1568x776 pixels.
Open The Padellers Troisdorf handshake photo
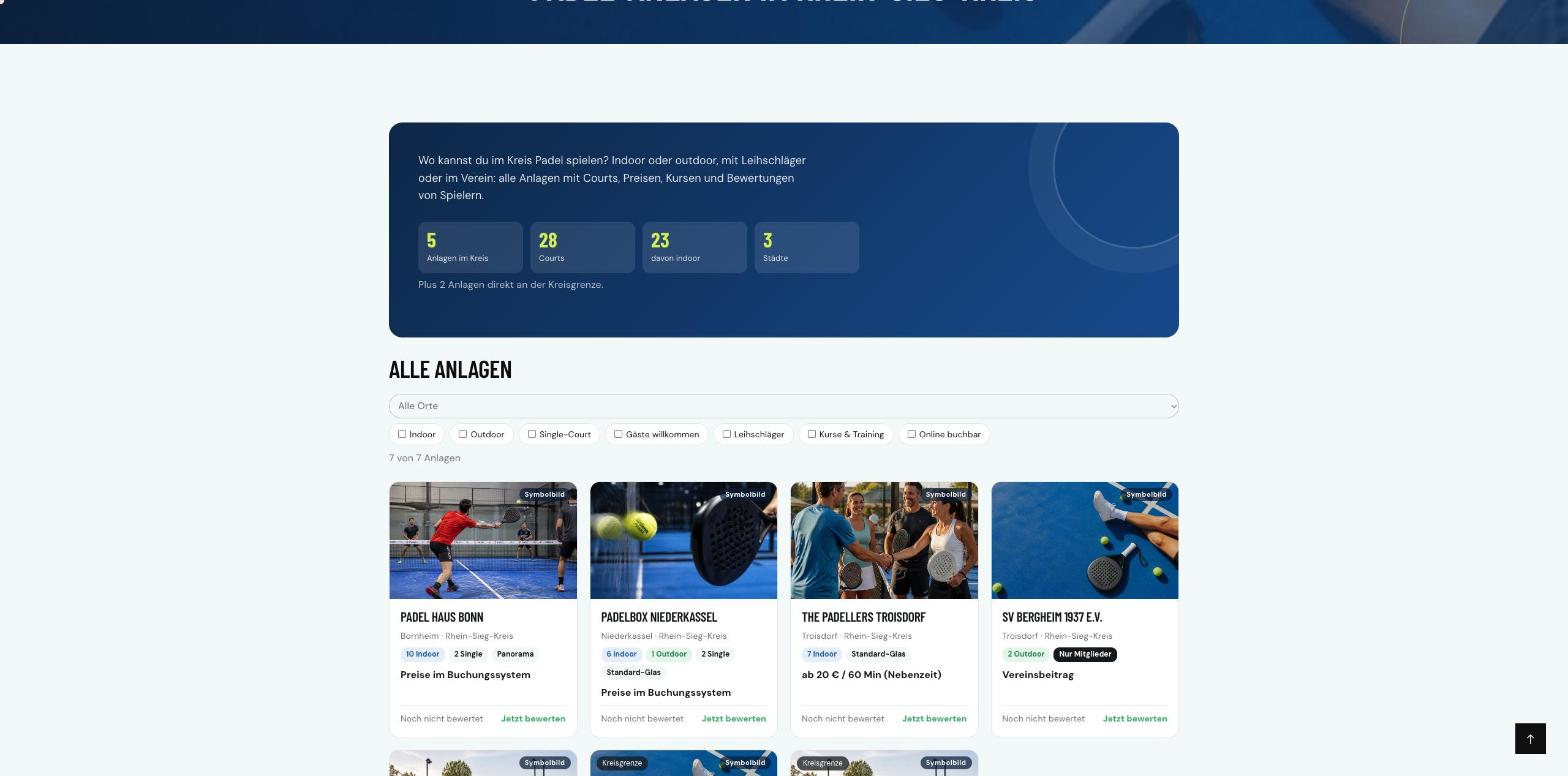pos(884,540)
